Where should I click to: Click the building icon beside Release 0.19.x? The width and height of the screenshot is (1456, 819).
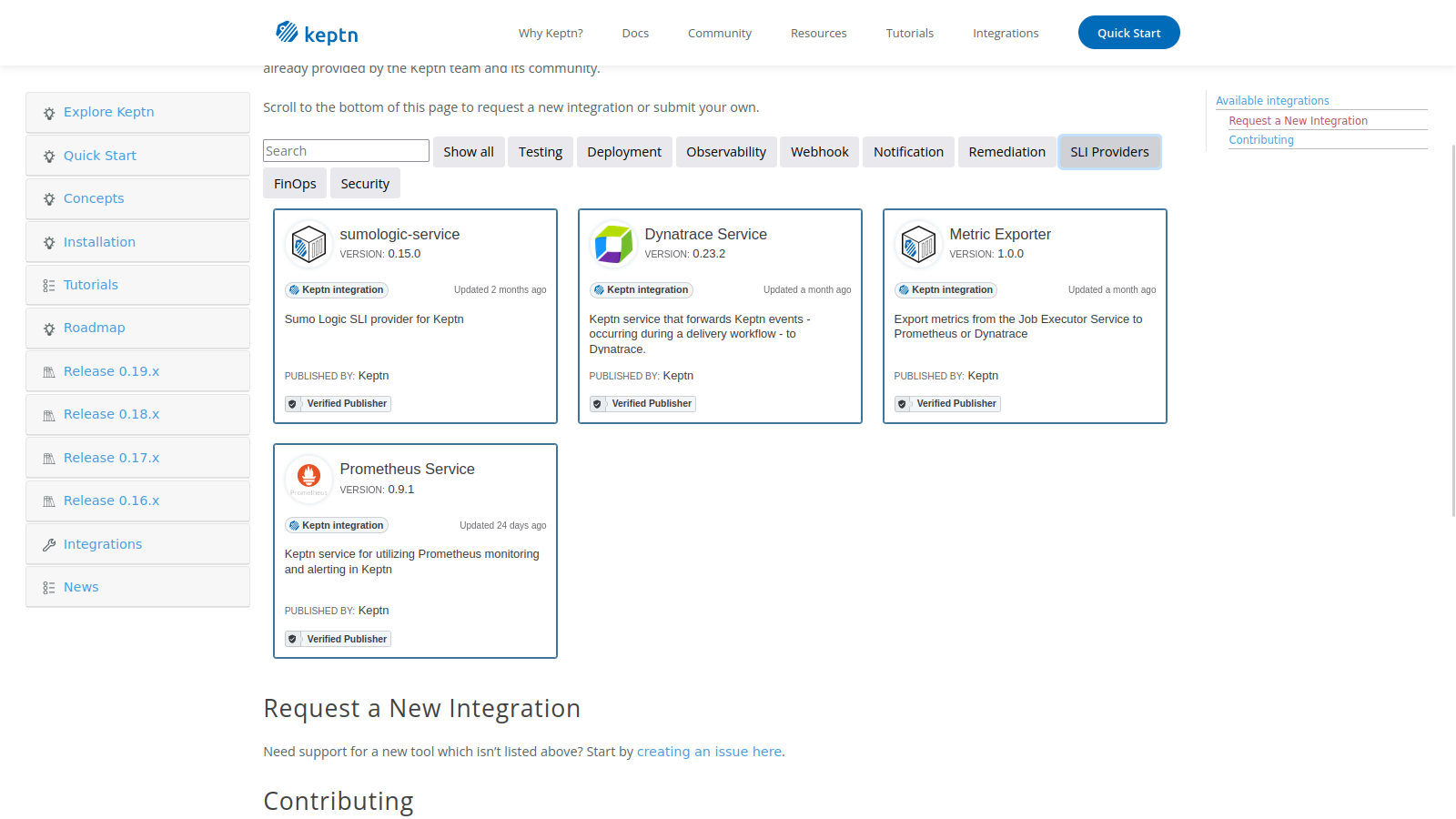pos(49,372)
